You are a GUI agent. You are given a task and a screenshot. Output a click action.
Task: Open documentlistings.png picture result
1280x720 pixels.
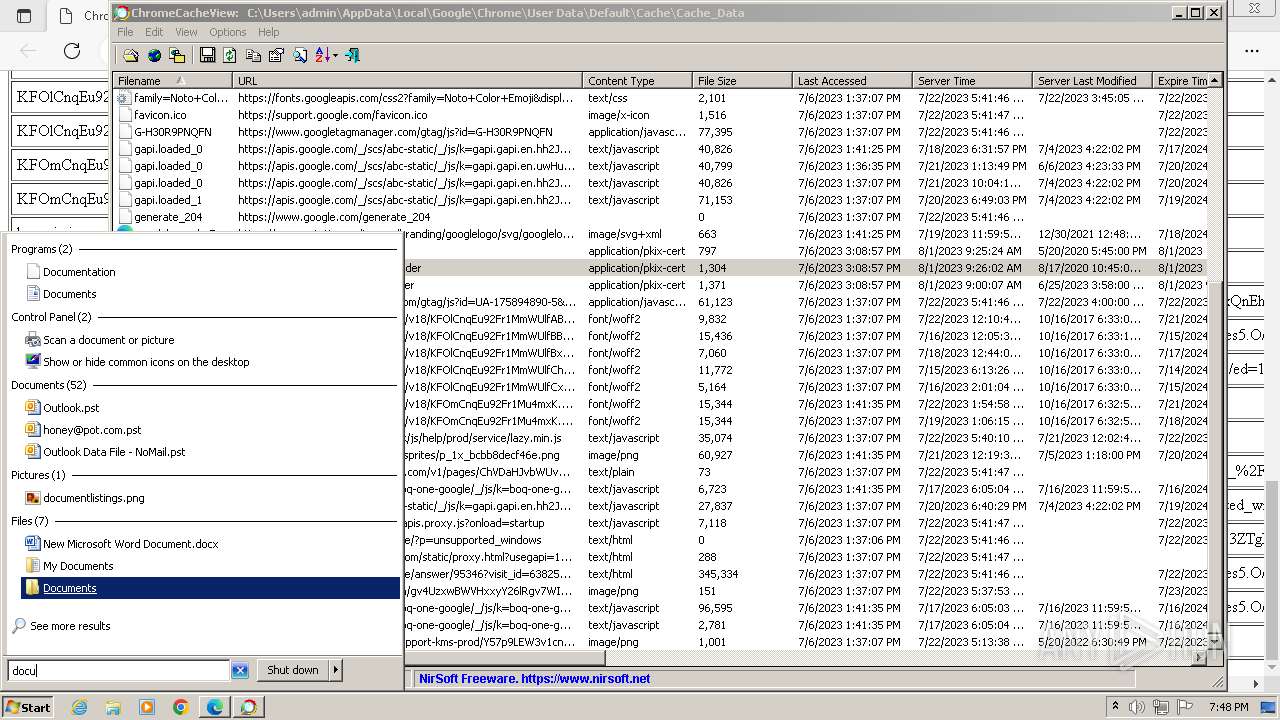point(93,498)
